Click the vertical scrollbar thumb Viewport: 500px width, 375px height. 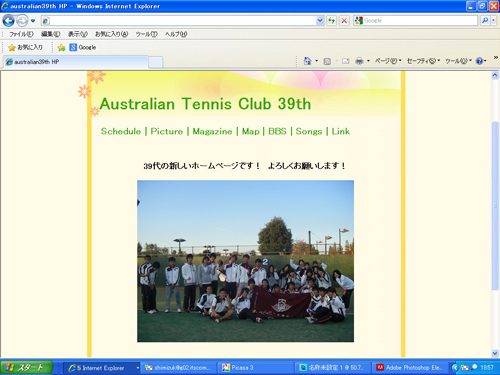[x=495, y=206]
